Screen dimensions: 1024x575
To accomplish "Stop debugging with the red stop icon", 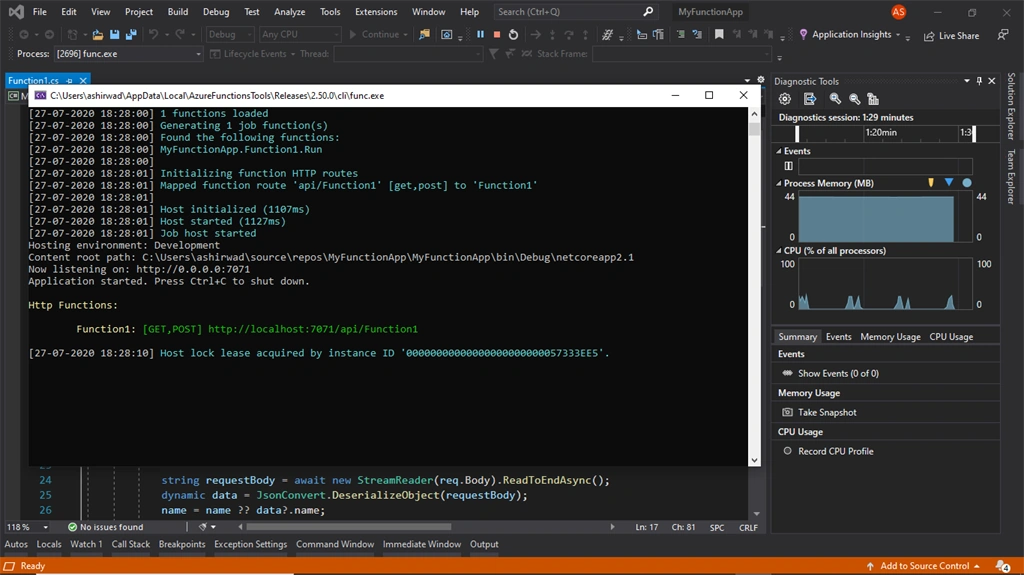I will [497, 34].
